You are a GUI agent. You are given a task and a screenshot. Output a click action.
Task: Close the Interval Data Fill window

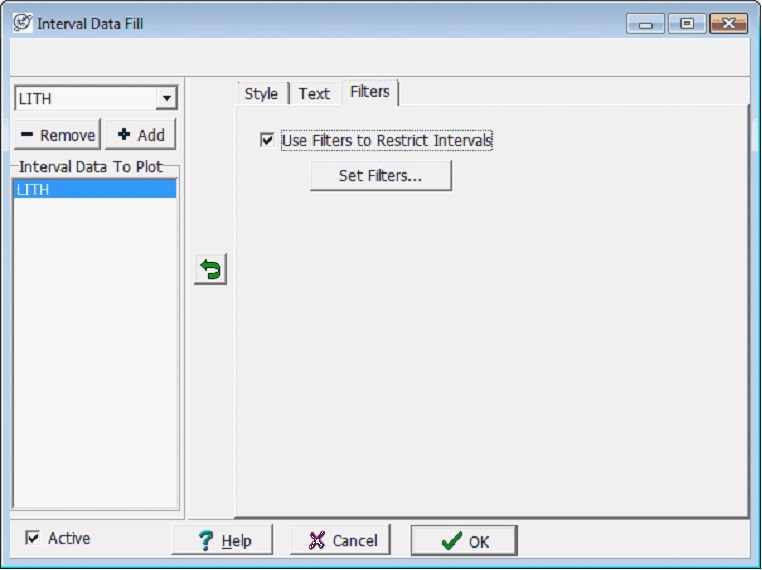(x=728, y=23)
